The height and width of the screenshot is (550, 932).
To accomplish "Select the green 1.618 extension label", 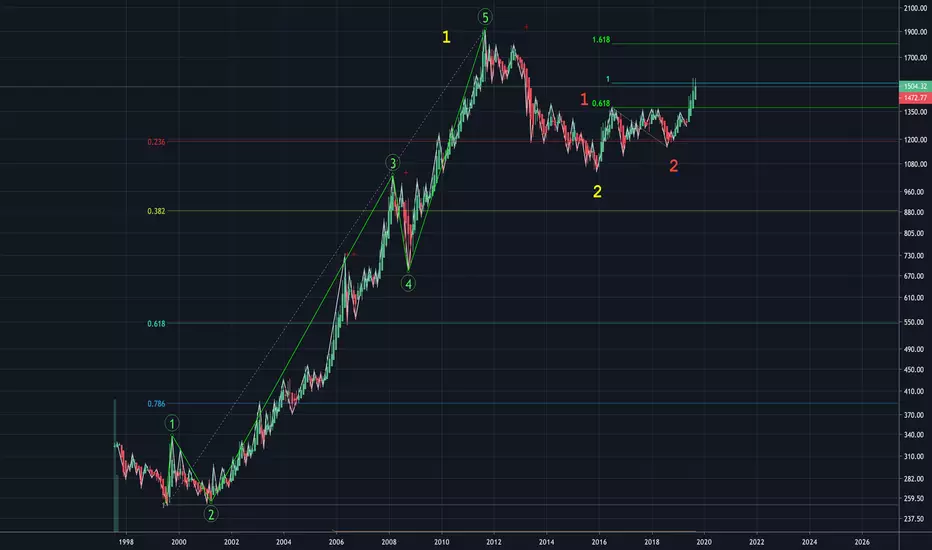I will (601, 40).
